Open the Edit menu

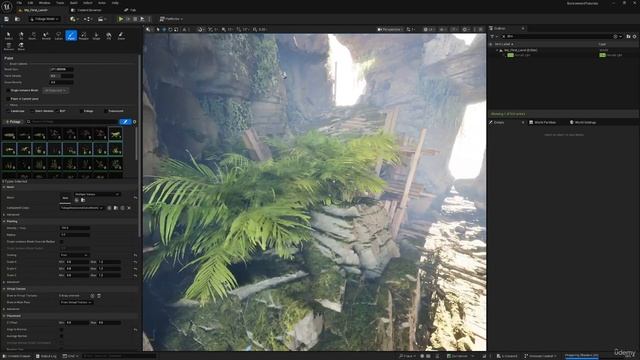click(30, 3)
